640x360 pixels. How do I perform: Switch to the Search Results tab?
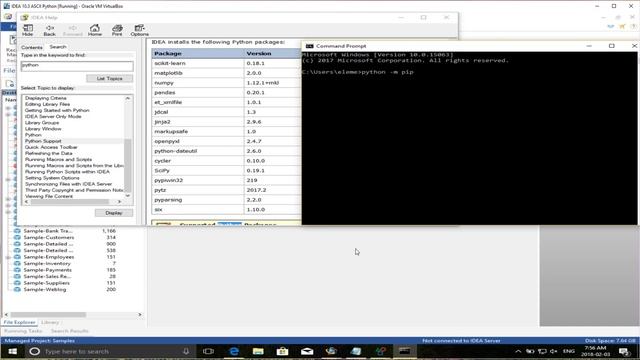click(69, 331)
